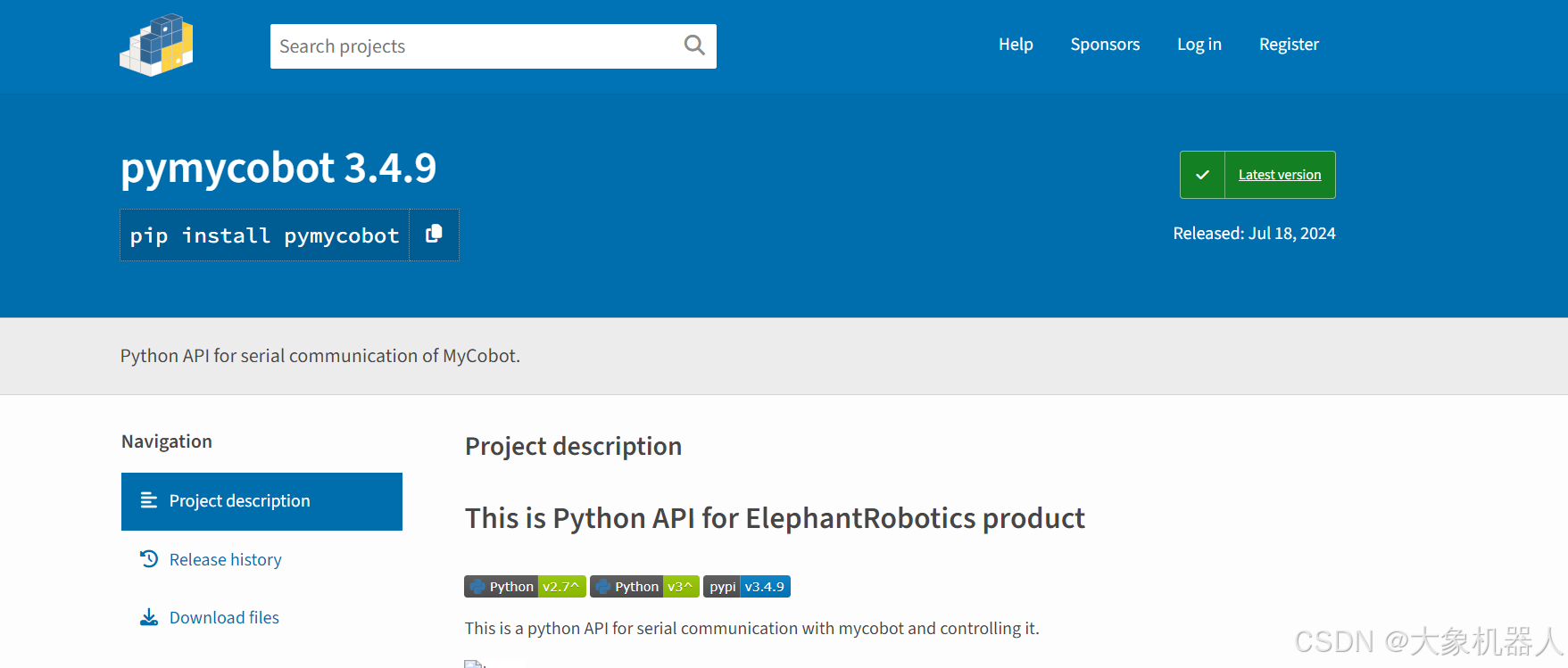Image resolution: width=1568 pixels, height=668 pixels.
Task: Open the Register page
Action: coord(1289,45)
